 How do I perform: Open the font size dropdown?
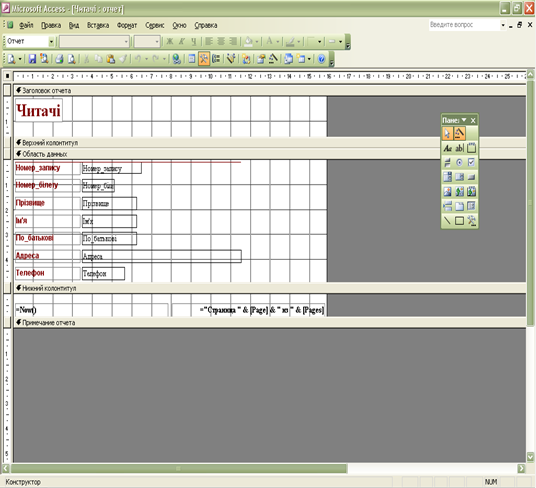157,42
